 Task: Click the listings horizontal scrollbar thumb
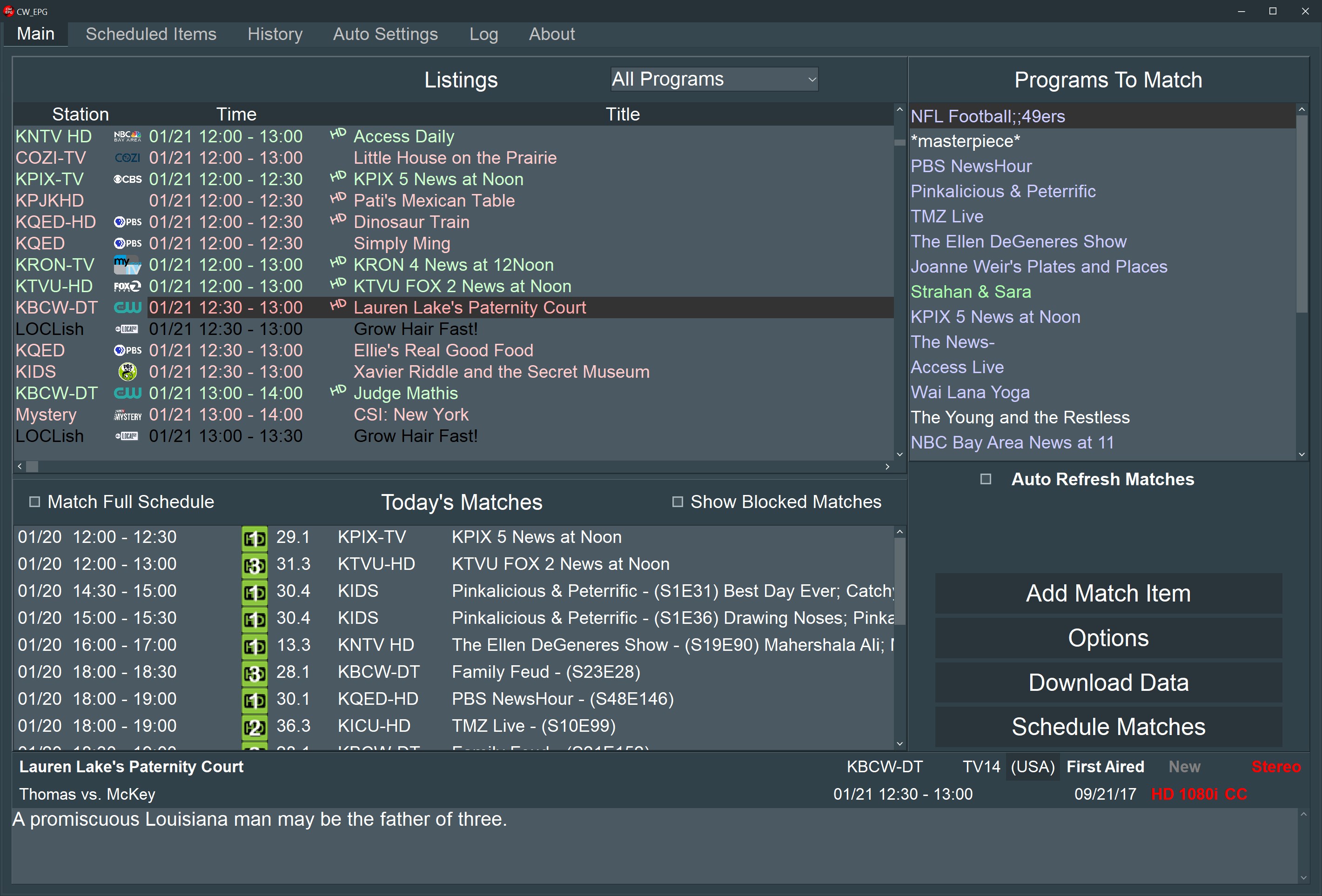(33, 467)
